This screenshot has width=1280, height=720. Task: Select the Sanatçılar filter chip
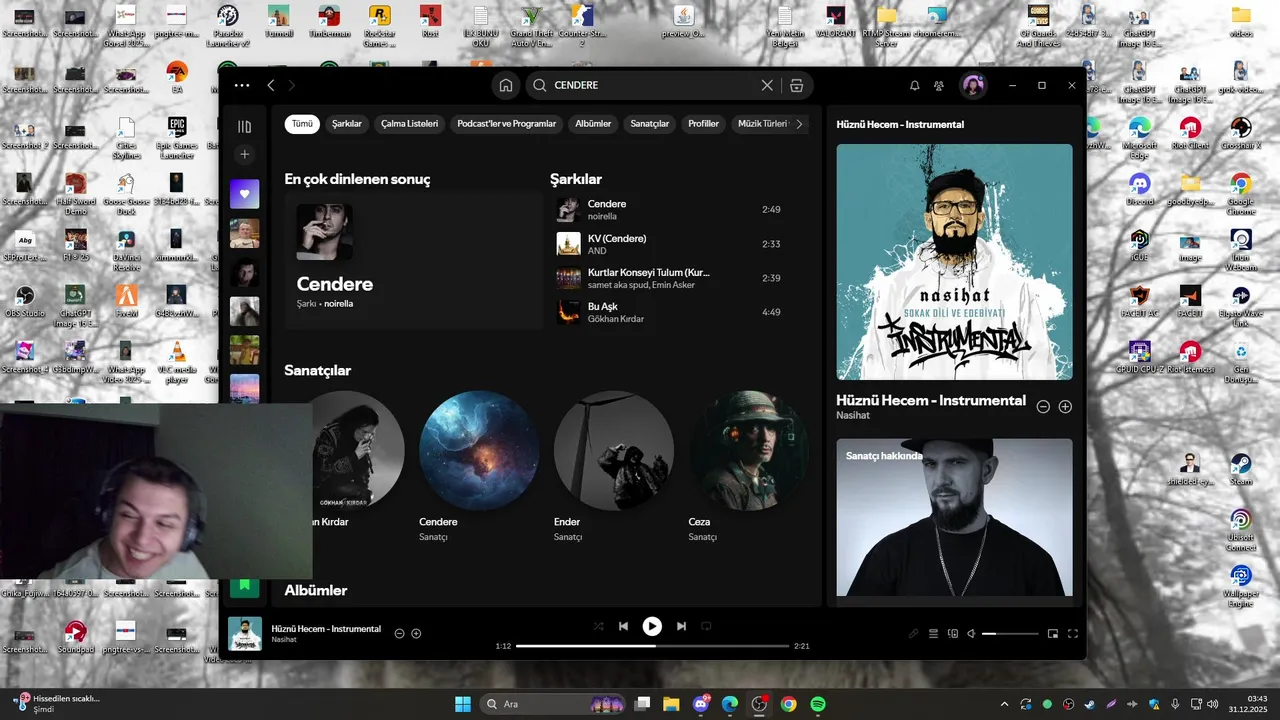[650, 124]
